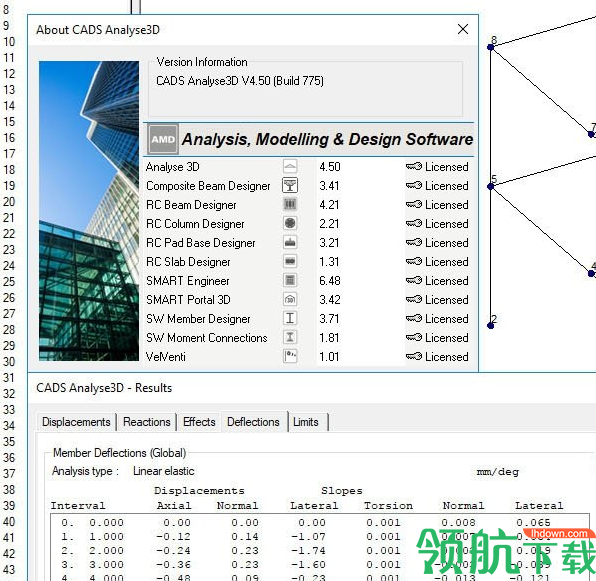Click the RC Column Designer name
This screenshot has width=596, height=581.
[195, 224]
